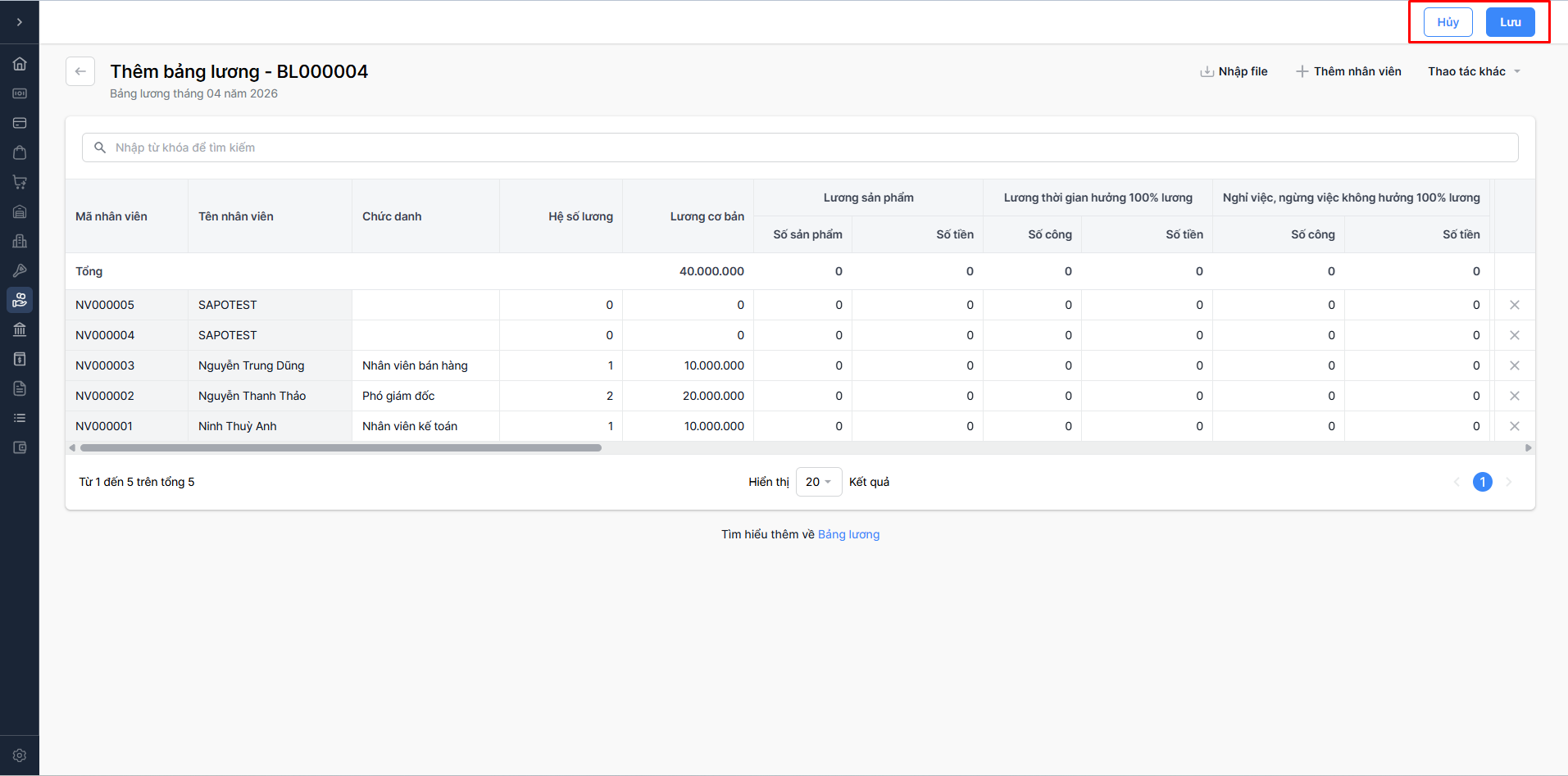Delete Nguyễn Thanh Thảo row using X
The image size is (1568, 776).
tap(1514, 396)
